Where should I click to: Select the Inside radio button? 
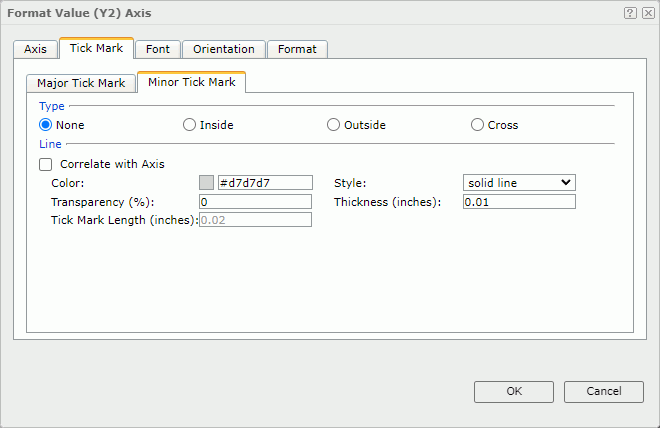point(189,125)
